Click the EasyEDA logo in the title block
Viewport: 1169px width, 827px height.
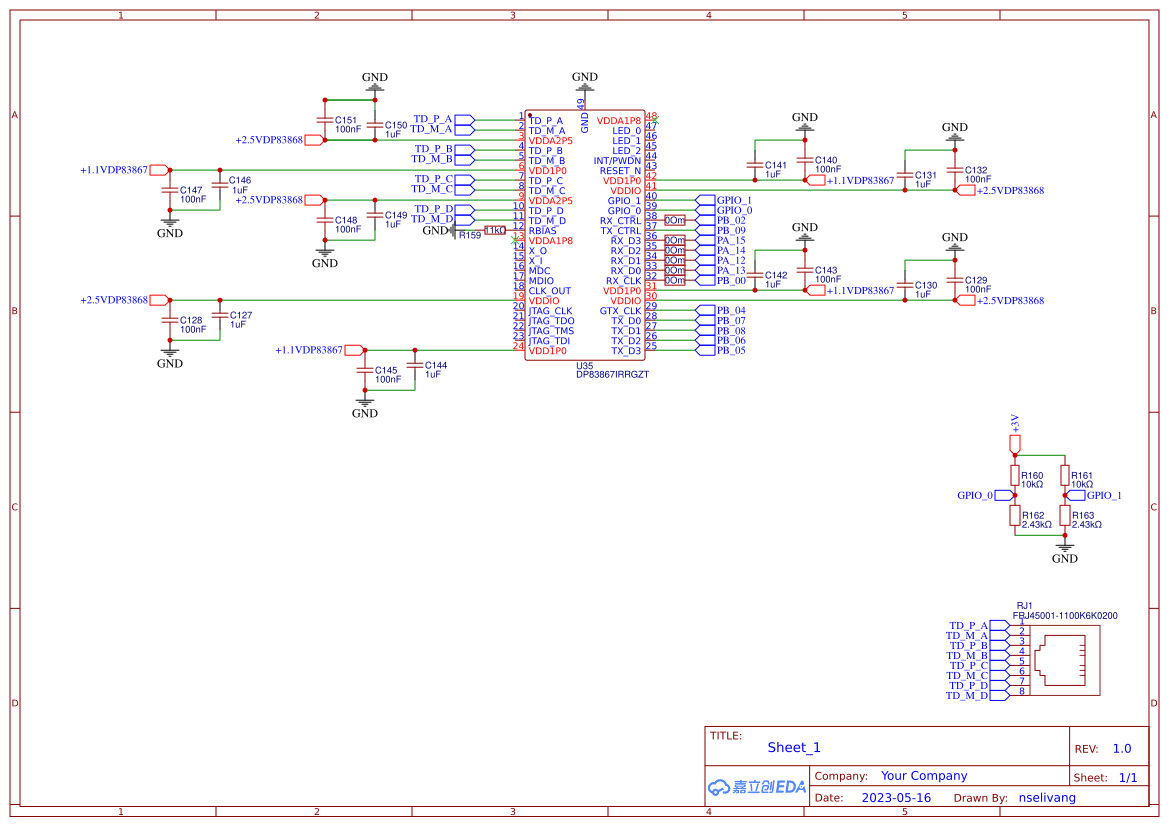pos(757,787)
